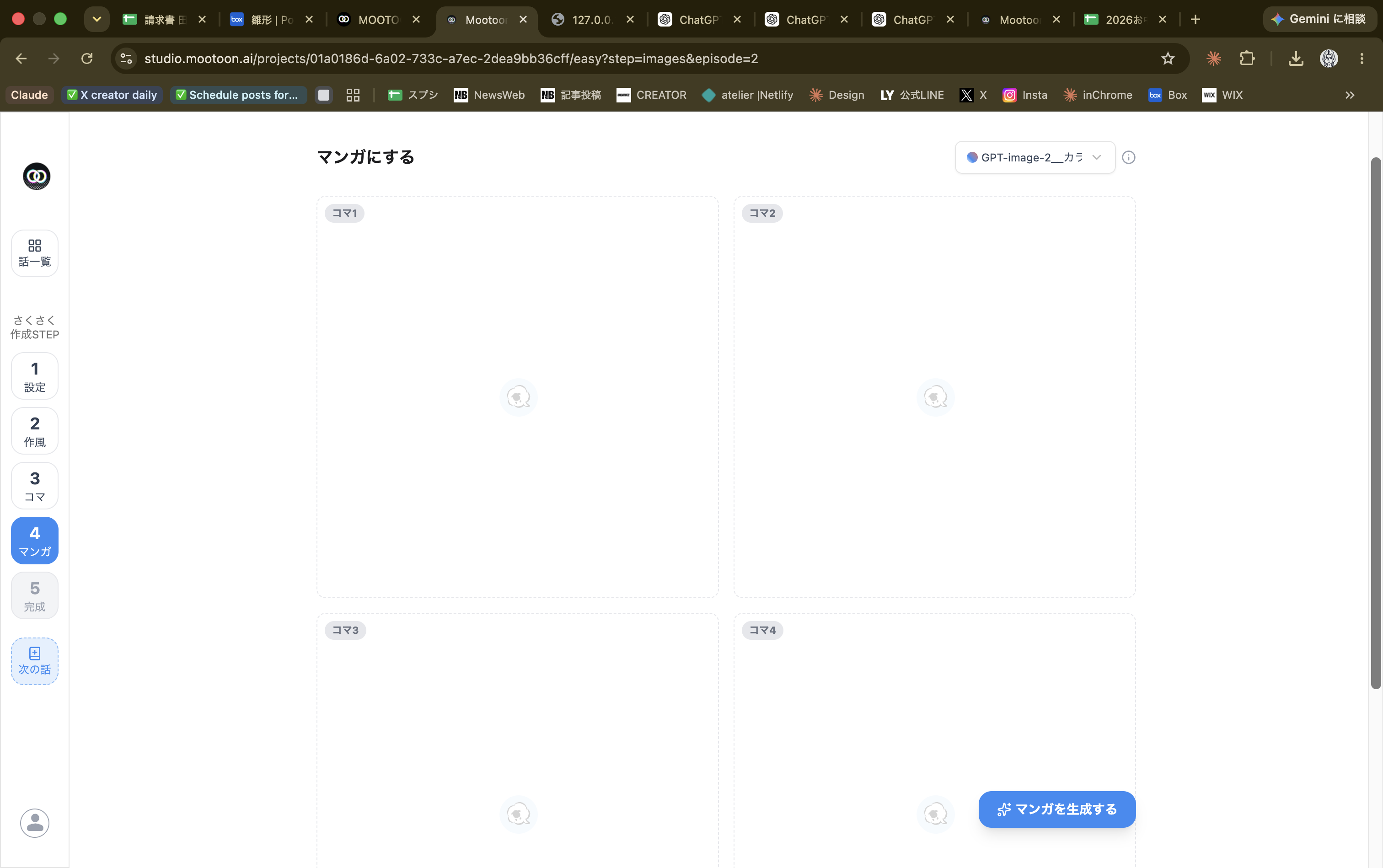Open the X creator daily bookmark

112,95
